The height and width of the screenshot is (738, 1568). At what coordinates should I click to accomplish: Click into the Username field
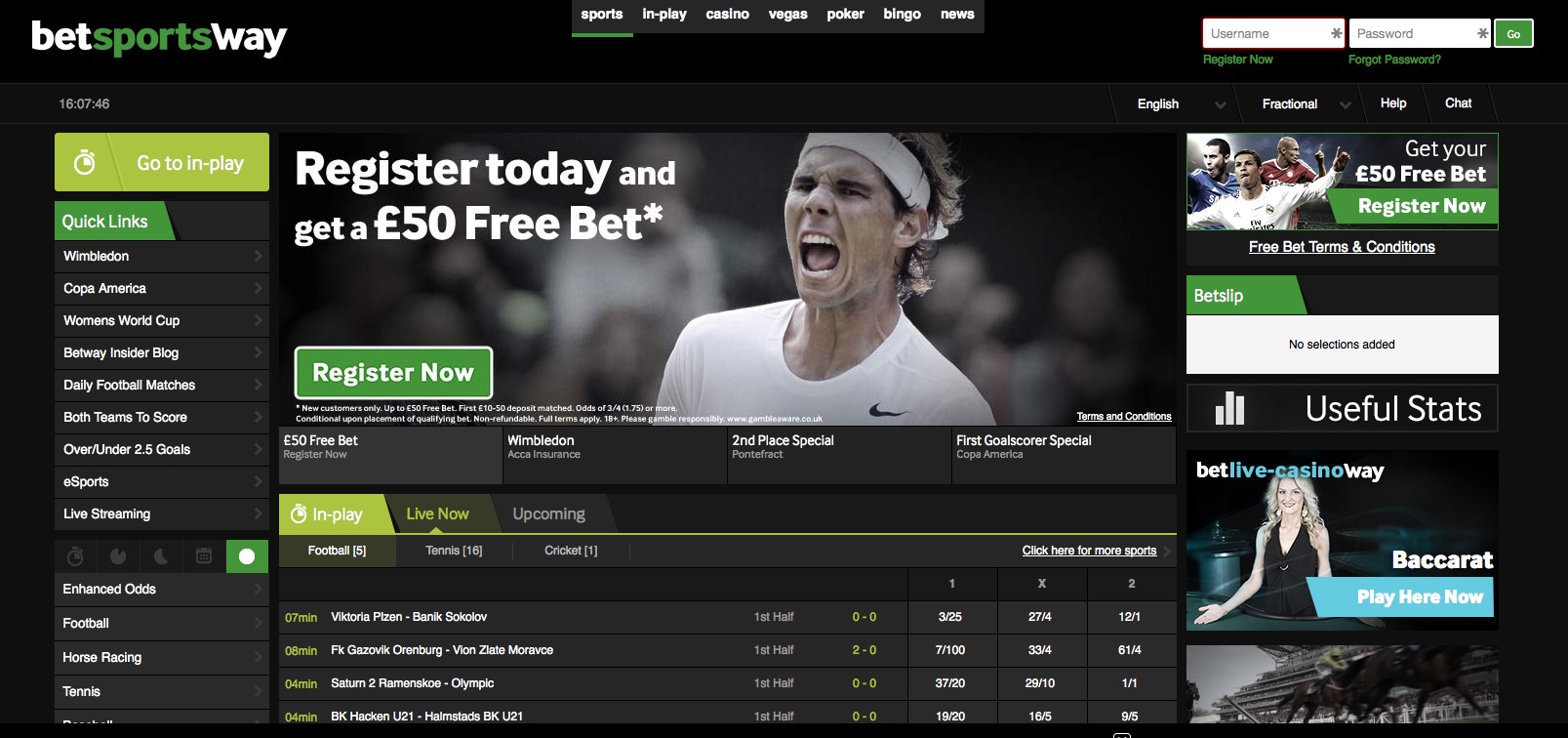coord(1273,33)
